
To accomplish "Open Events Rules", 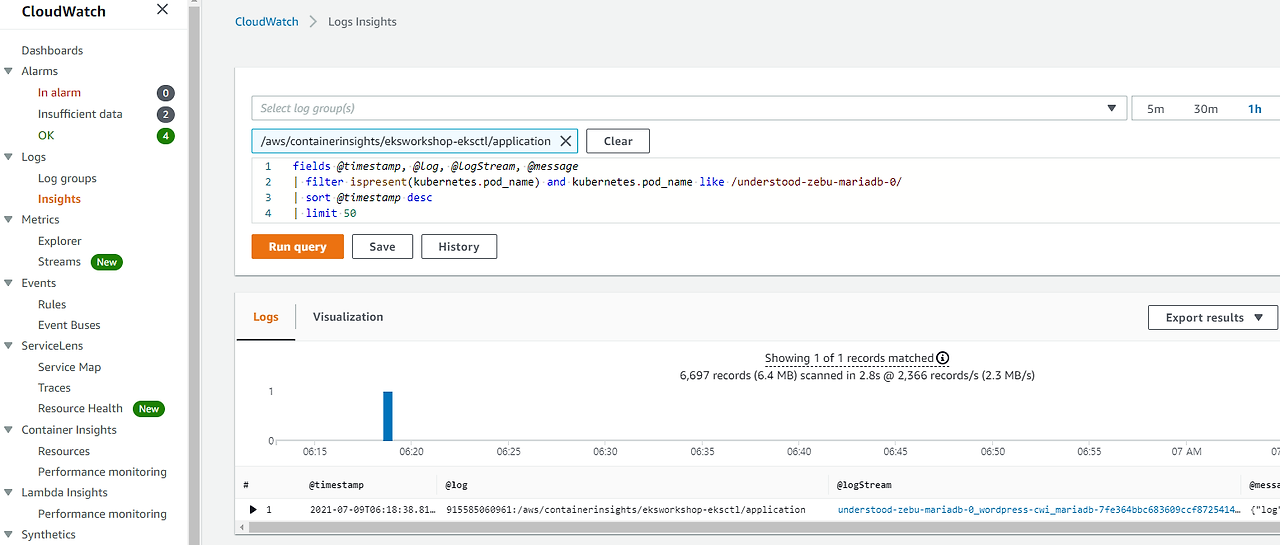I will pos(52,304).
